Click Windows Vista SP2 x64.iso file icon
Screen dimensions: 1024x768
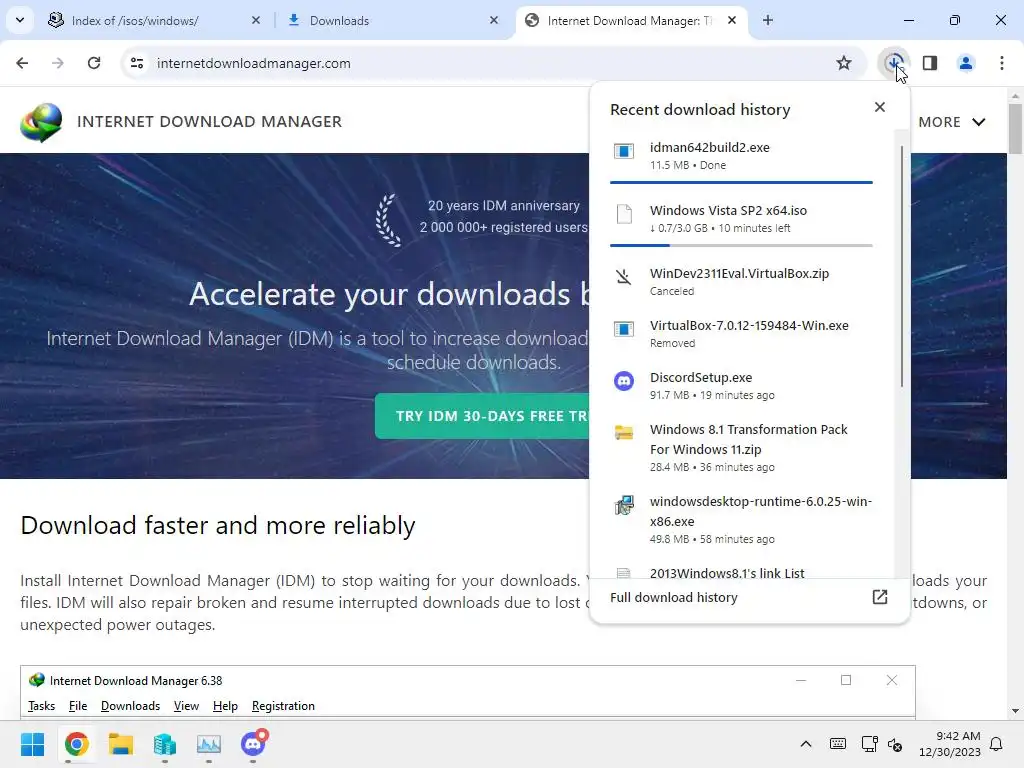(624, 214)
